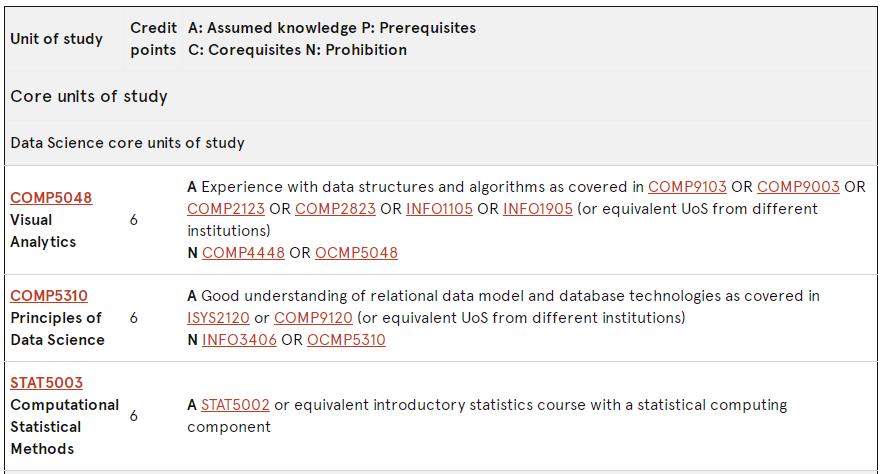Screen dimensions: 881x474
Task: Click the Credit points column header
Action: (x=153, y=39)
